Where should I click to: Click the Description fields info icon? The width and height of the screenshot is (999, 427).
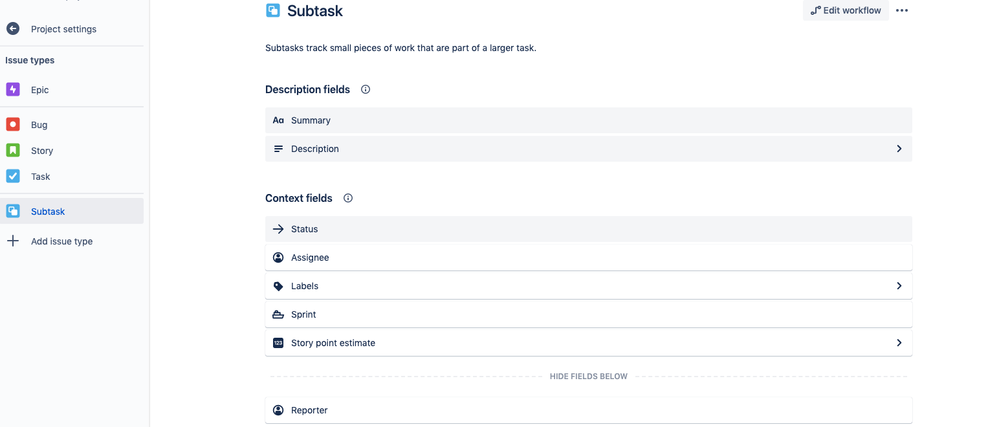point(366,90)
